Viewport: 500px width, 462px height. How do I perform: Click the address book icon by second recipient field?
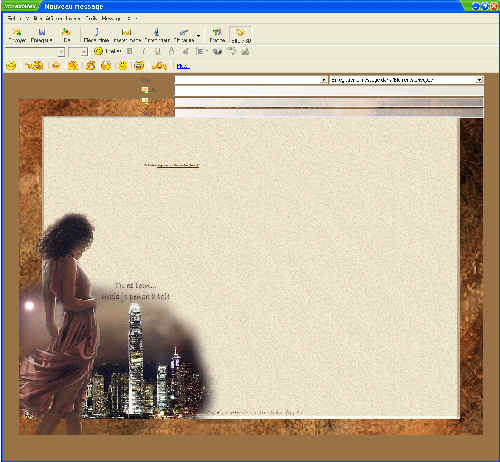click(145, 100)
